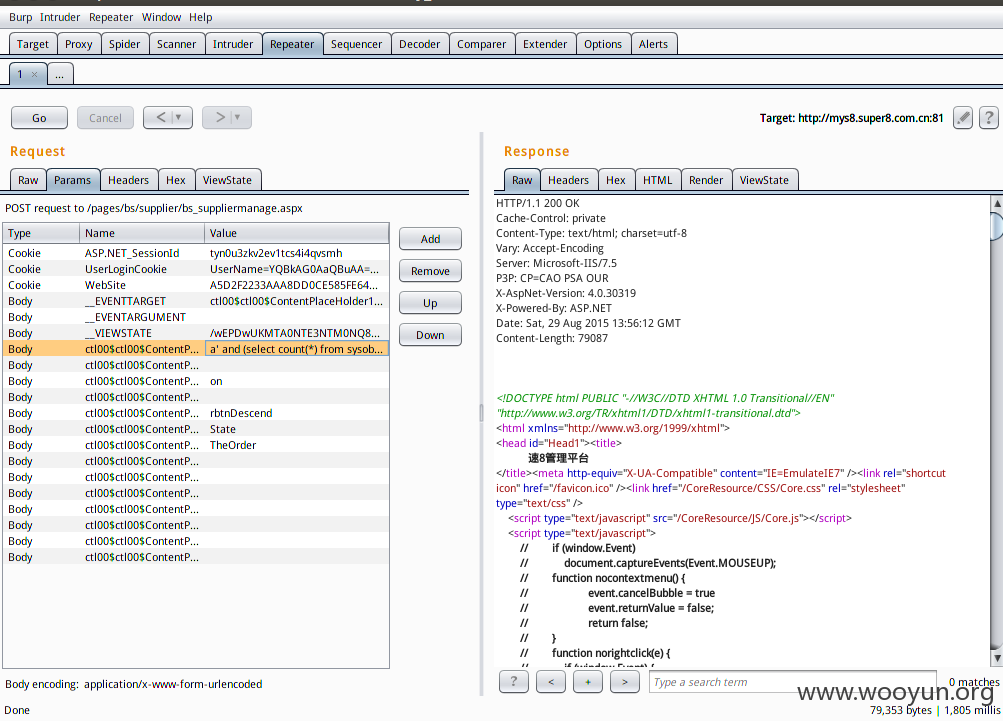Image resolution: width=1003 pixels, height=721 pixels.
Task: Switch to the Options tab
Action: 603,44
